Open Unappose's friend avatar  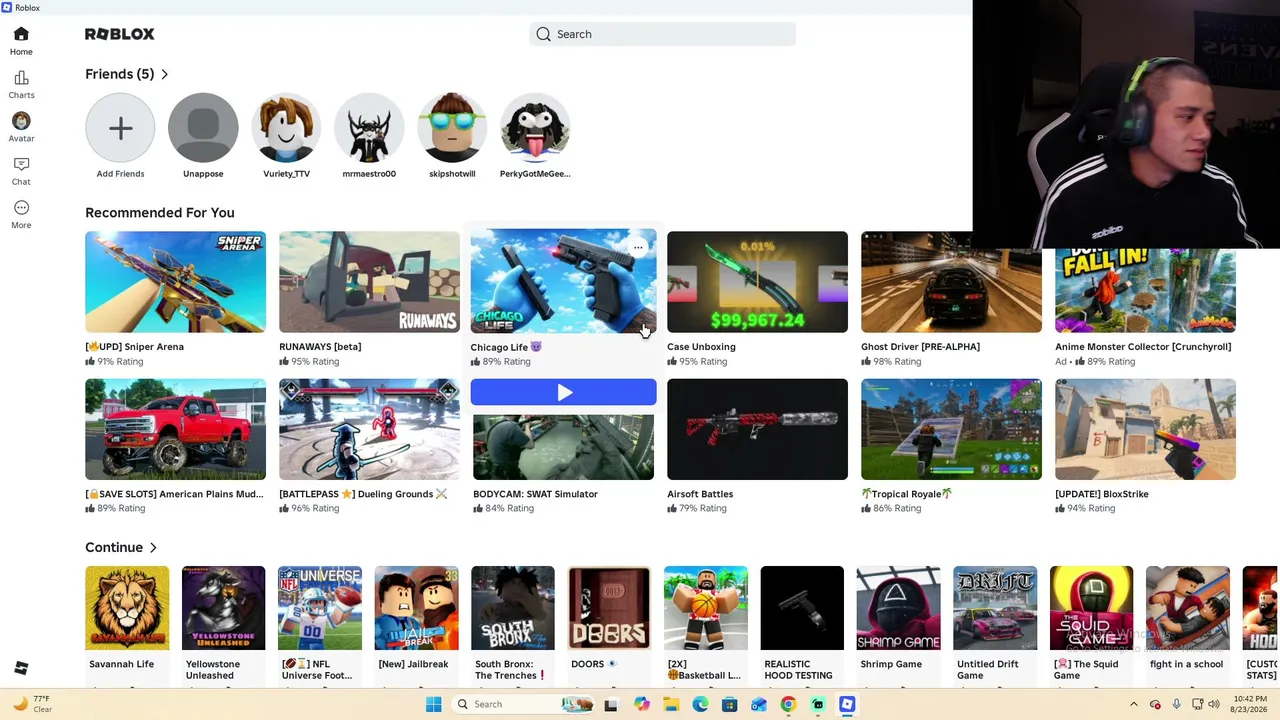click(x=203, y=128)
